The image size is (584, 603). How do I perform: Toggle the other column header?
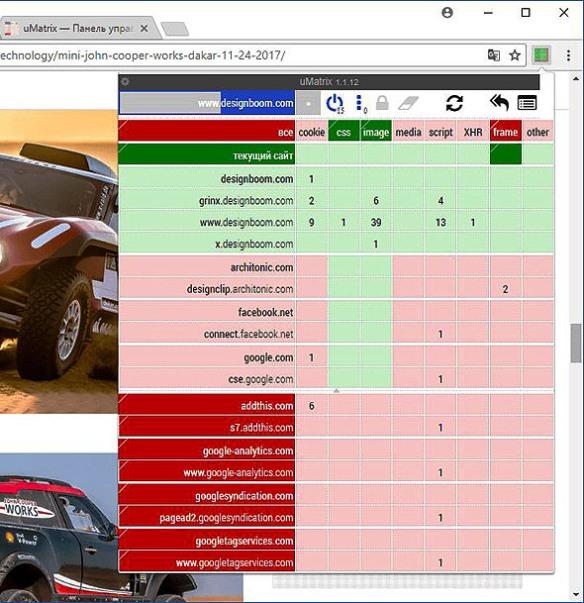click(537, 132)
